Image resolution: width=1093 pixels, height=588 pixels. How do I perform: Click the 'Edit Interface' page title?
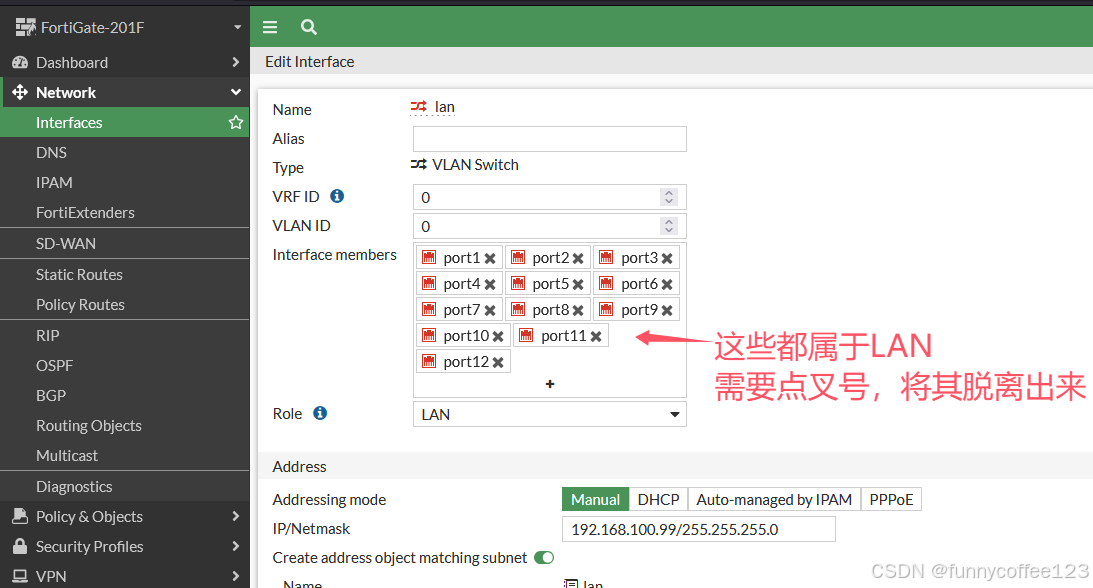pyautogui.click(x=309, y=62)
